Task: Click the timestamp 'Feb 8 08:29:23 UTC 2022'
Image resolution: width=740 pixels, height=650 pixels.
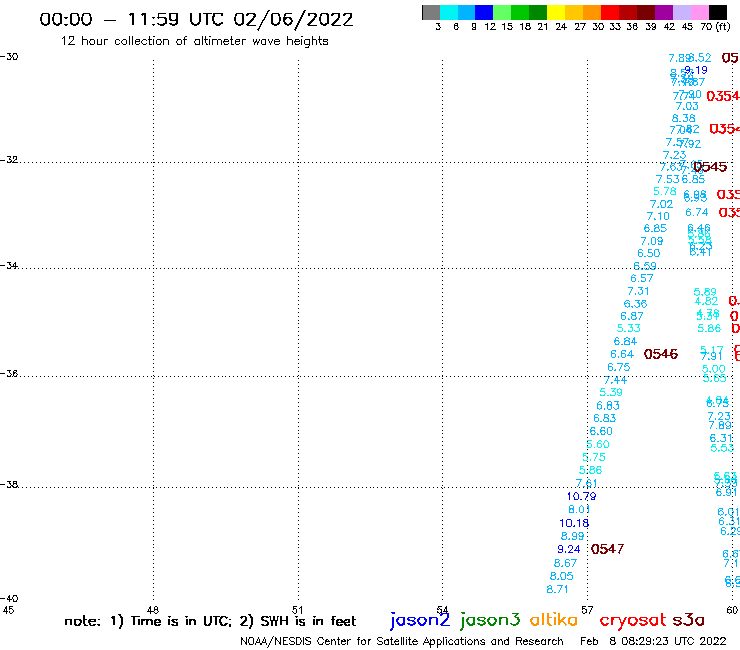Action: click(653, 641)
